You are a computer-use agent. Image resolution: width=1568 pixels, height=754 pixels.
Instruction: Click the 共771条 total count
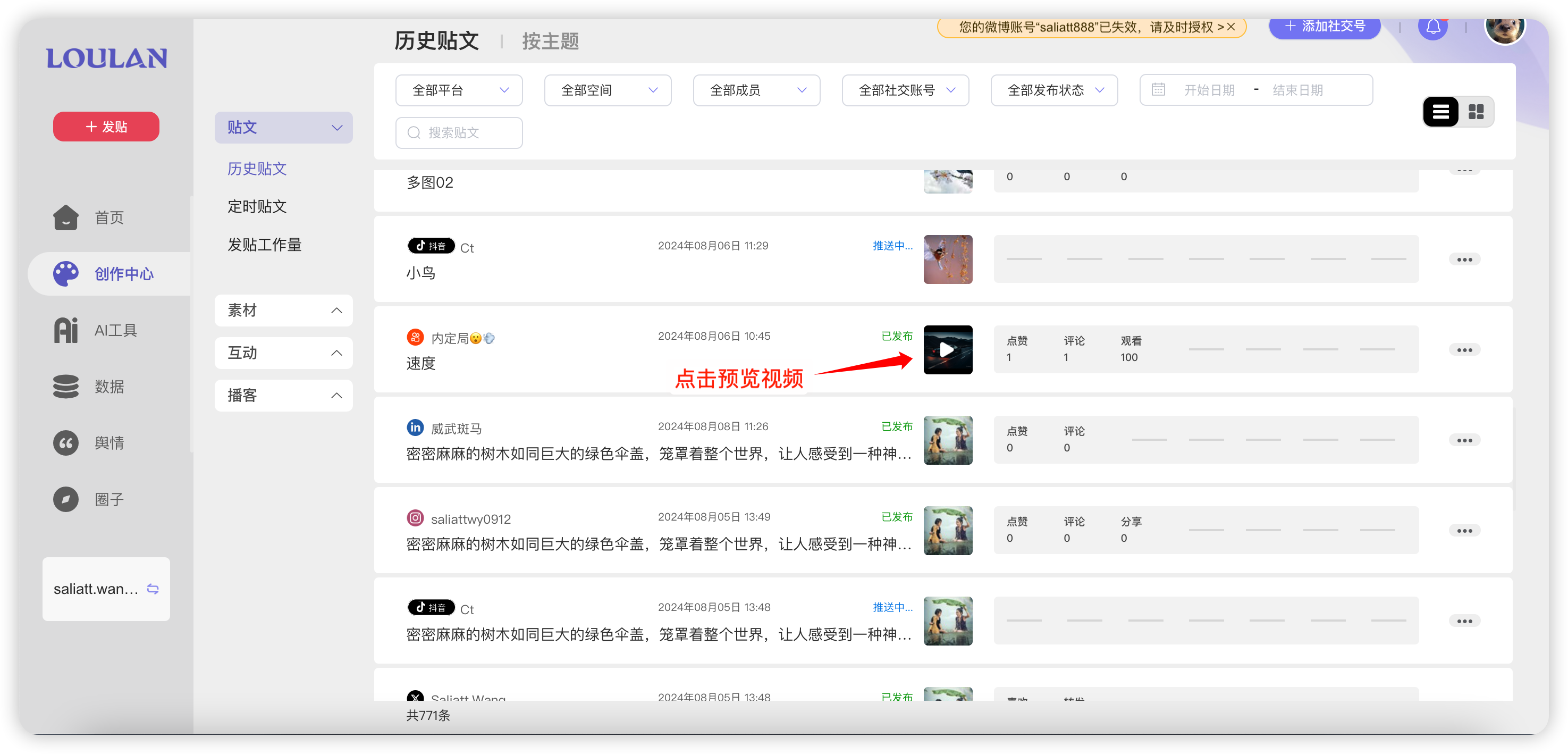(x=428, y=716)
